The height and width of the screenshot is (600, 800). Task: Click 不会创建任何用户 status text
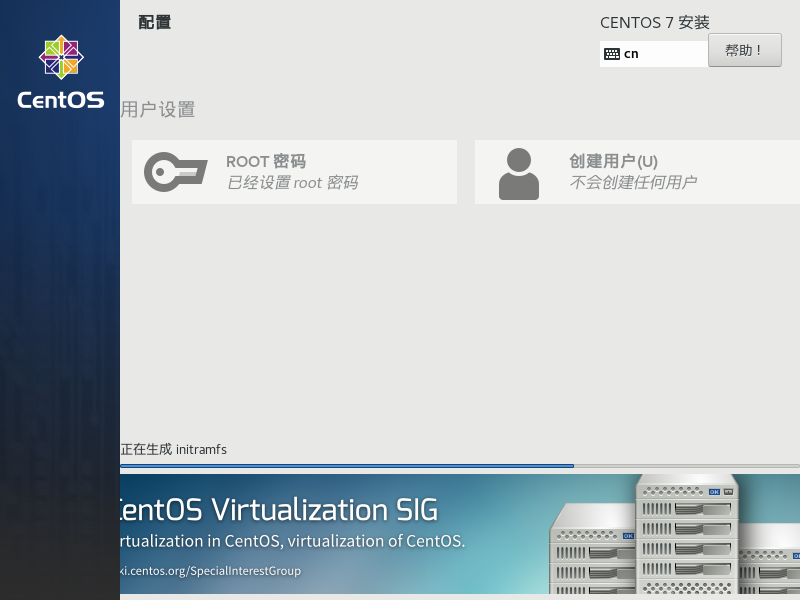pyautogui.click(x=633, y=182)
